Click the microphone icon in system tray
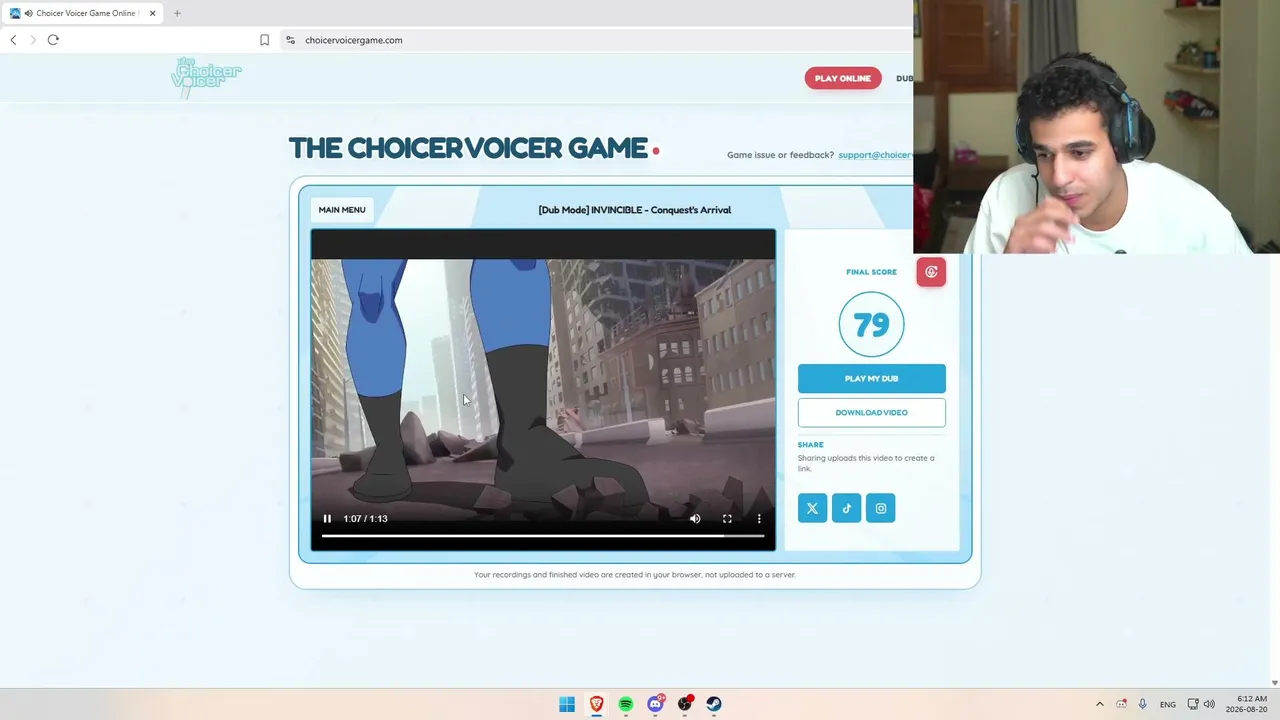The height and width of the screenshot is (720, 1280). (1142, 704)
